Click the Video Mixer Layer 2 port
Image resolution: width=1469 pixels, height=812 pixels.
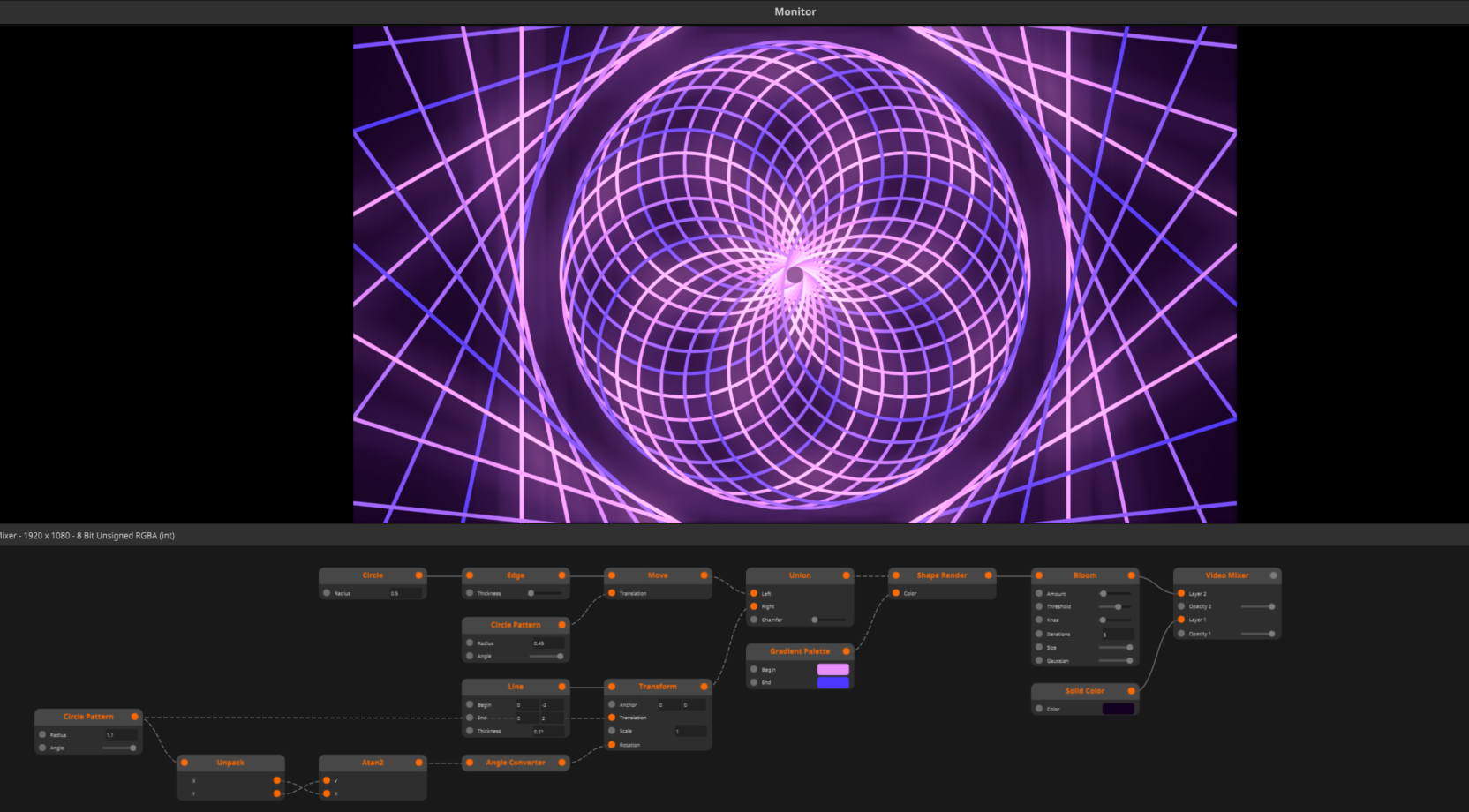click(1181, 593)
